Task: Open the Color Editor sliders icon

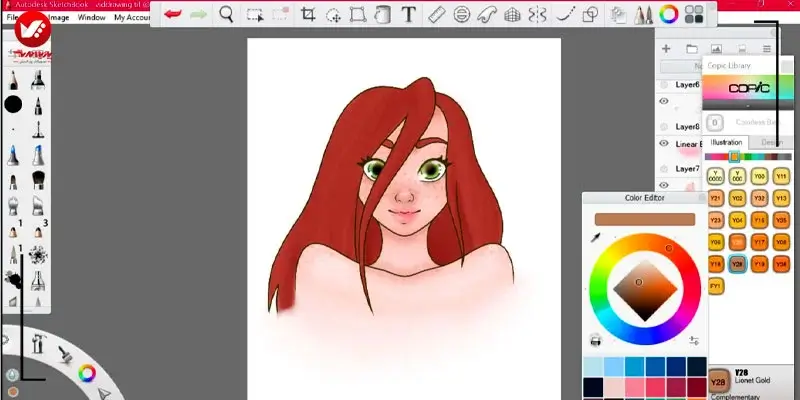Action: [x=694, y=340]
